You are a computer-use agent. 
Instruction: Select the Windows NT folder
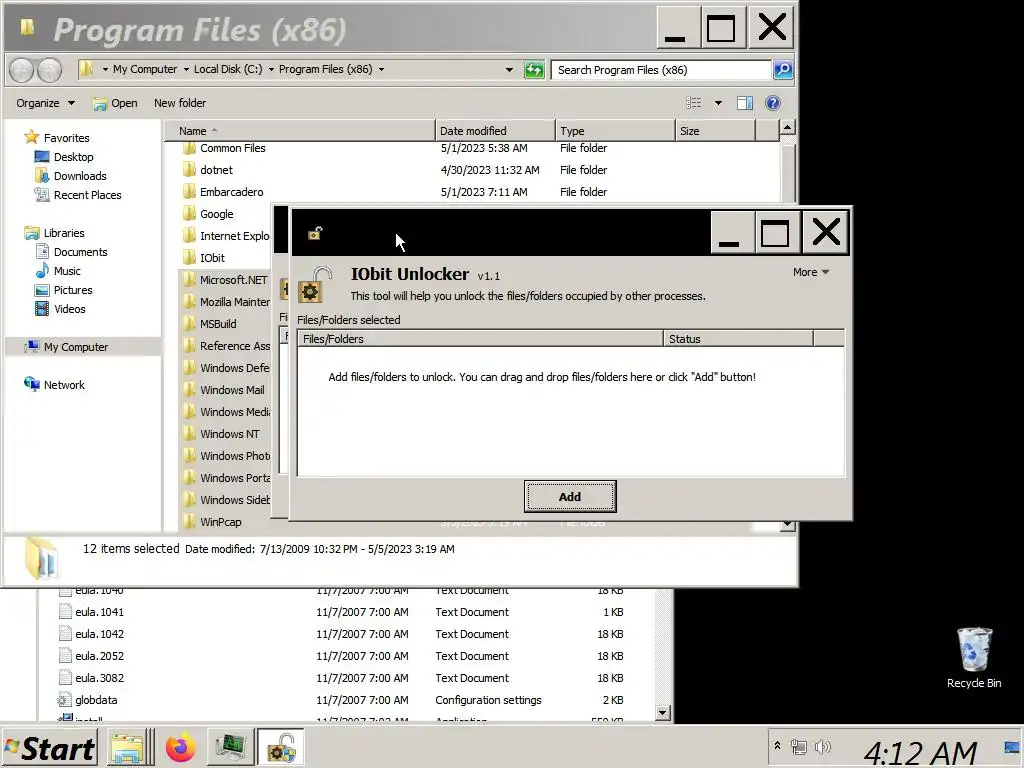tap(229, 434)
